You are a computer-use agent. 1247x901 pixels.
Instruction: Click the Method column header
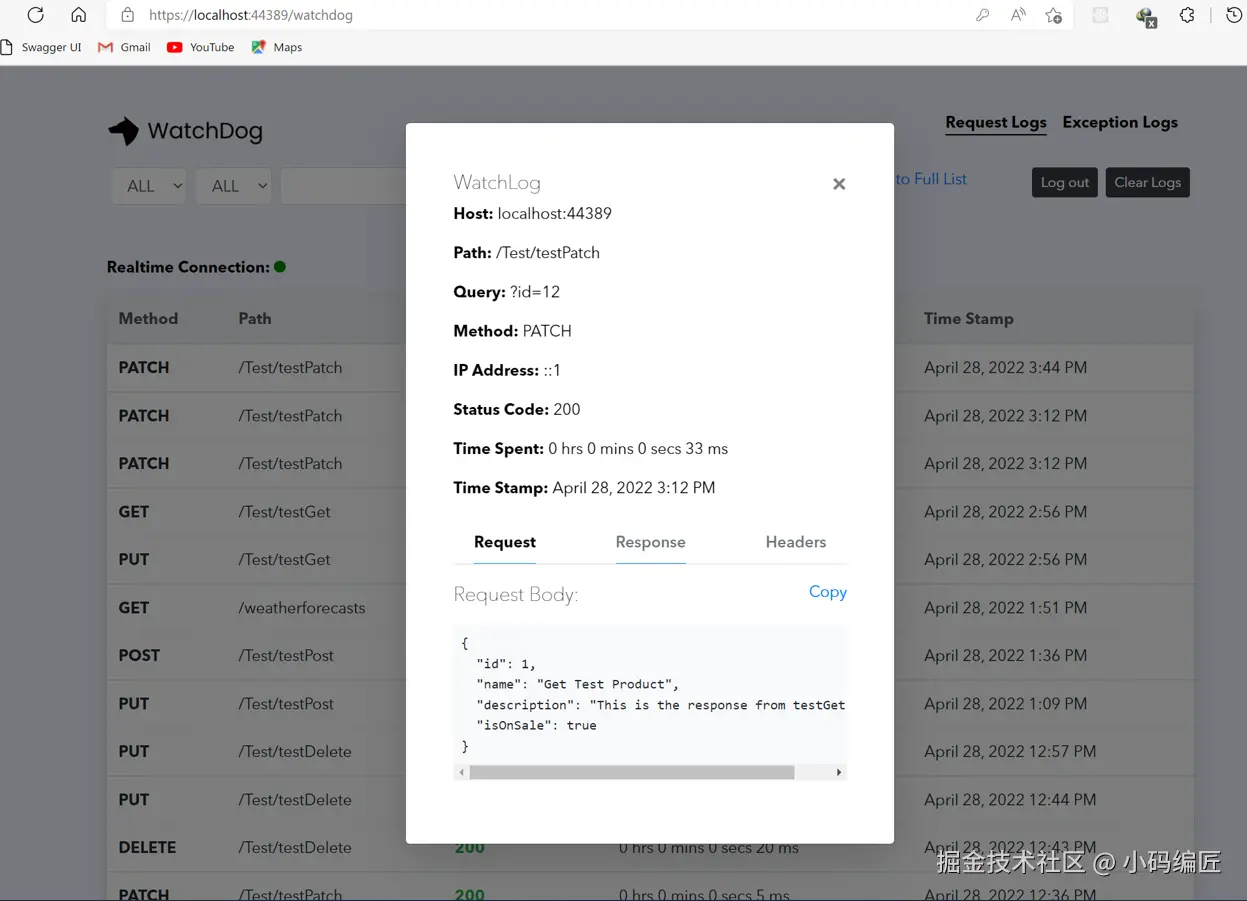[x=148, y=319]
